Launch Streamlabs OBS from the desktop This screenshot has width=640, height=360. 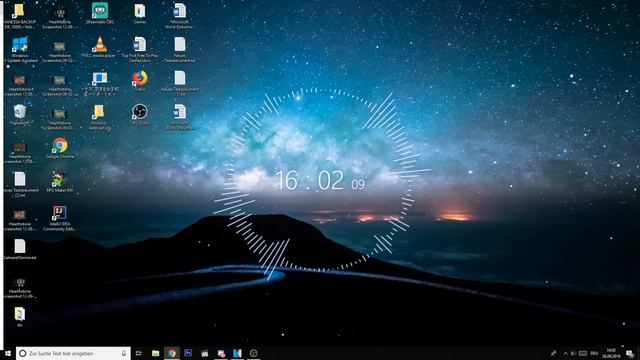100,14
